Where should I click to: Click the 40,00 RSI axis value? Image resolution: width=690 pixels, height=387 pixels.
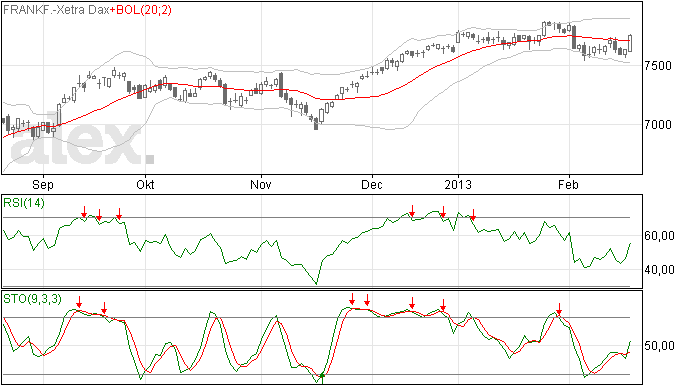659,269
